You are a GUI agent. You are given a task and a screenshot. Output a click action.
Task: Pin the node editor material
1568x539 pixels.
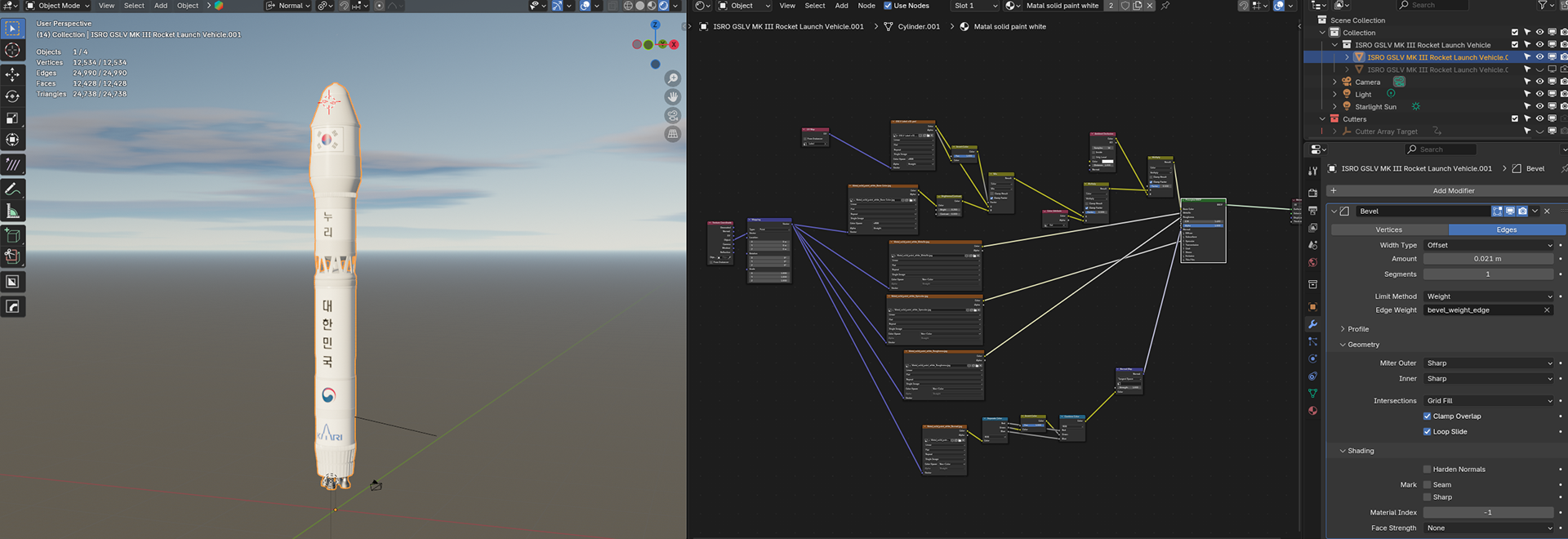tap(1165, 6)
